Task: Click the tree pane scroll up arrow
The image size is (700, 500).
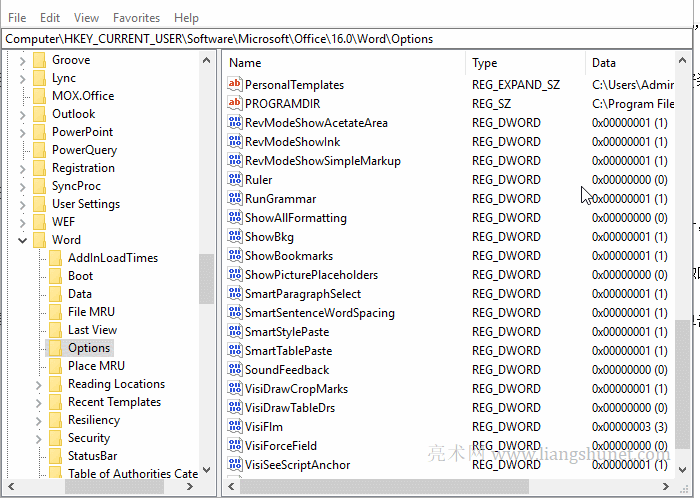Action: 206,60
